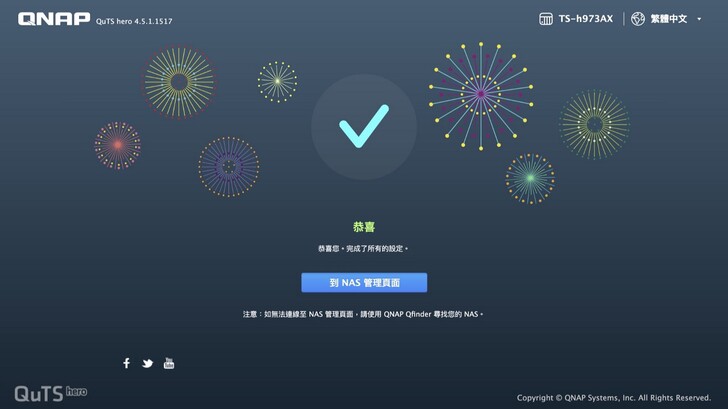Click the copyright QNAP Systems text
Image resolution: width=728 pixels, height=409 pixels.
[x=614, y=398]
